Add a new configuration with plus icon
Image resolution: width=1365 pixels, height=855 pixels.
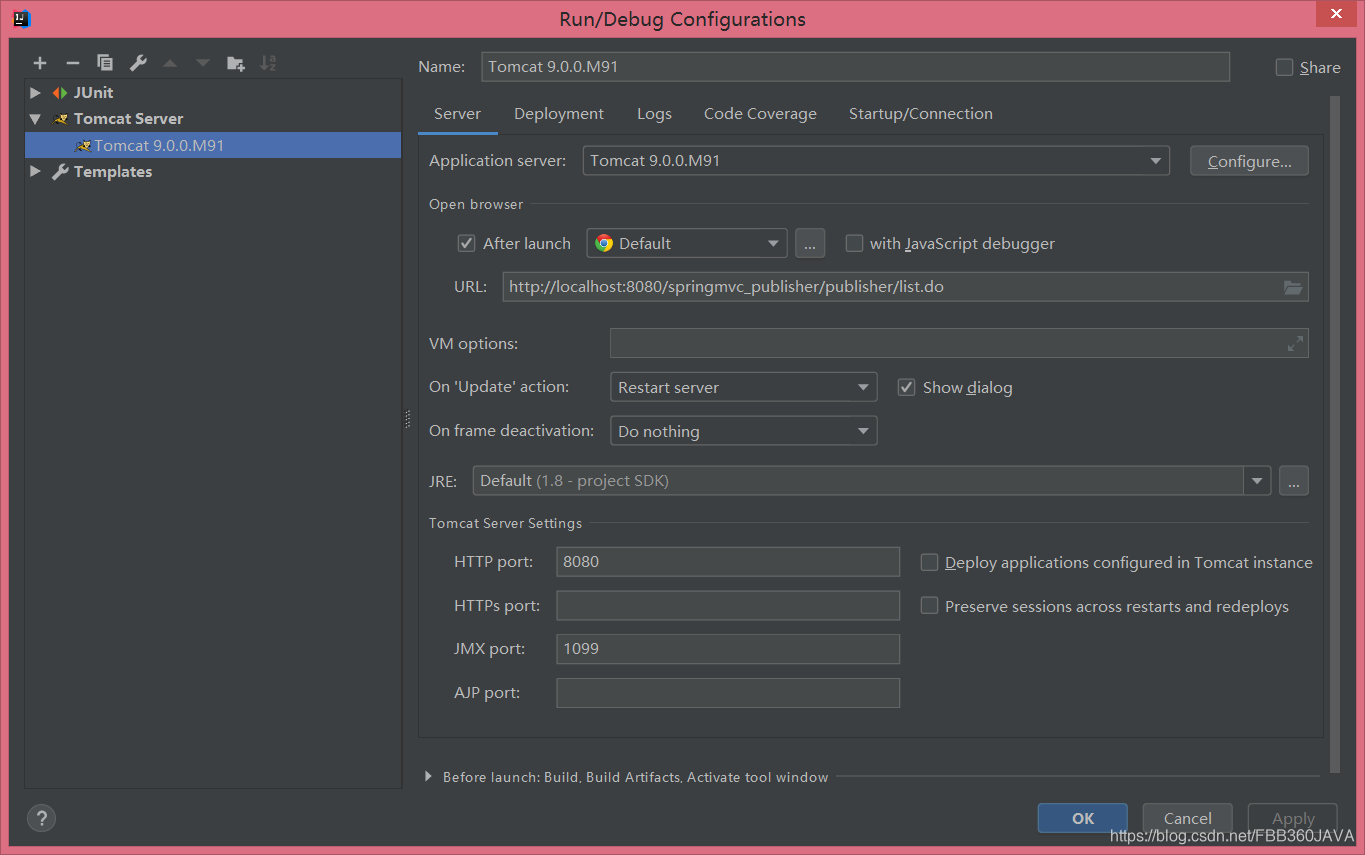click(x=40, y=63)
